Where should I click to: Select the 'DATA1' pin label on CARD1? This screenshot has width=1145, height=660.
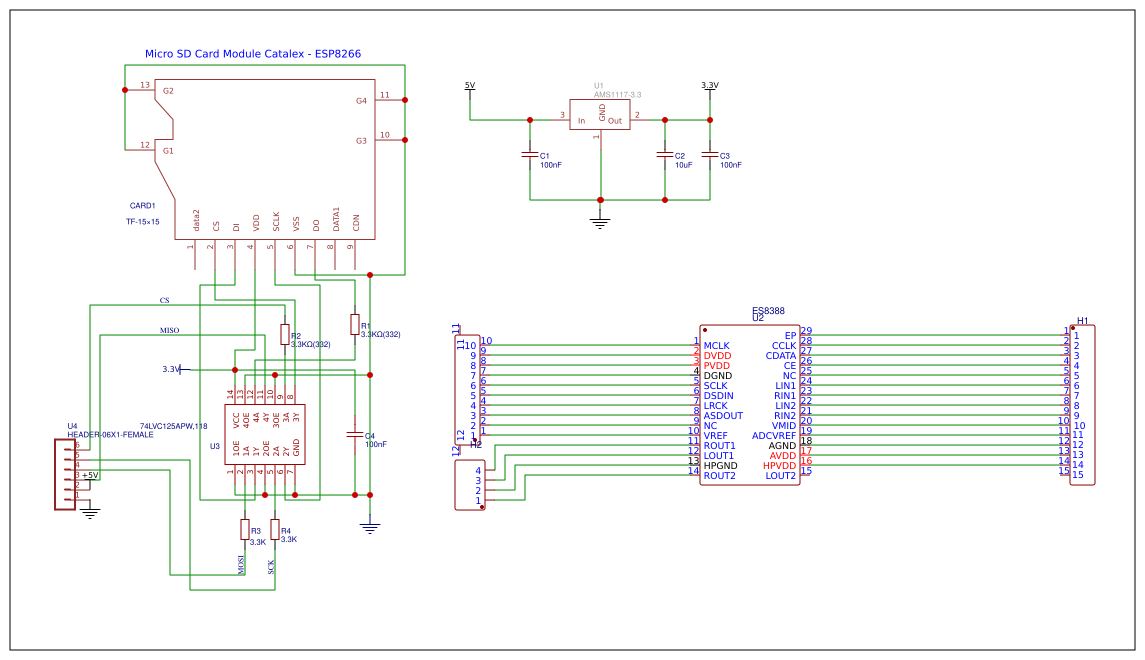click(336, 219)
